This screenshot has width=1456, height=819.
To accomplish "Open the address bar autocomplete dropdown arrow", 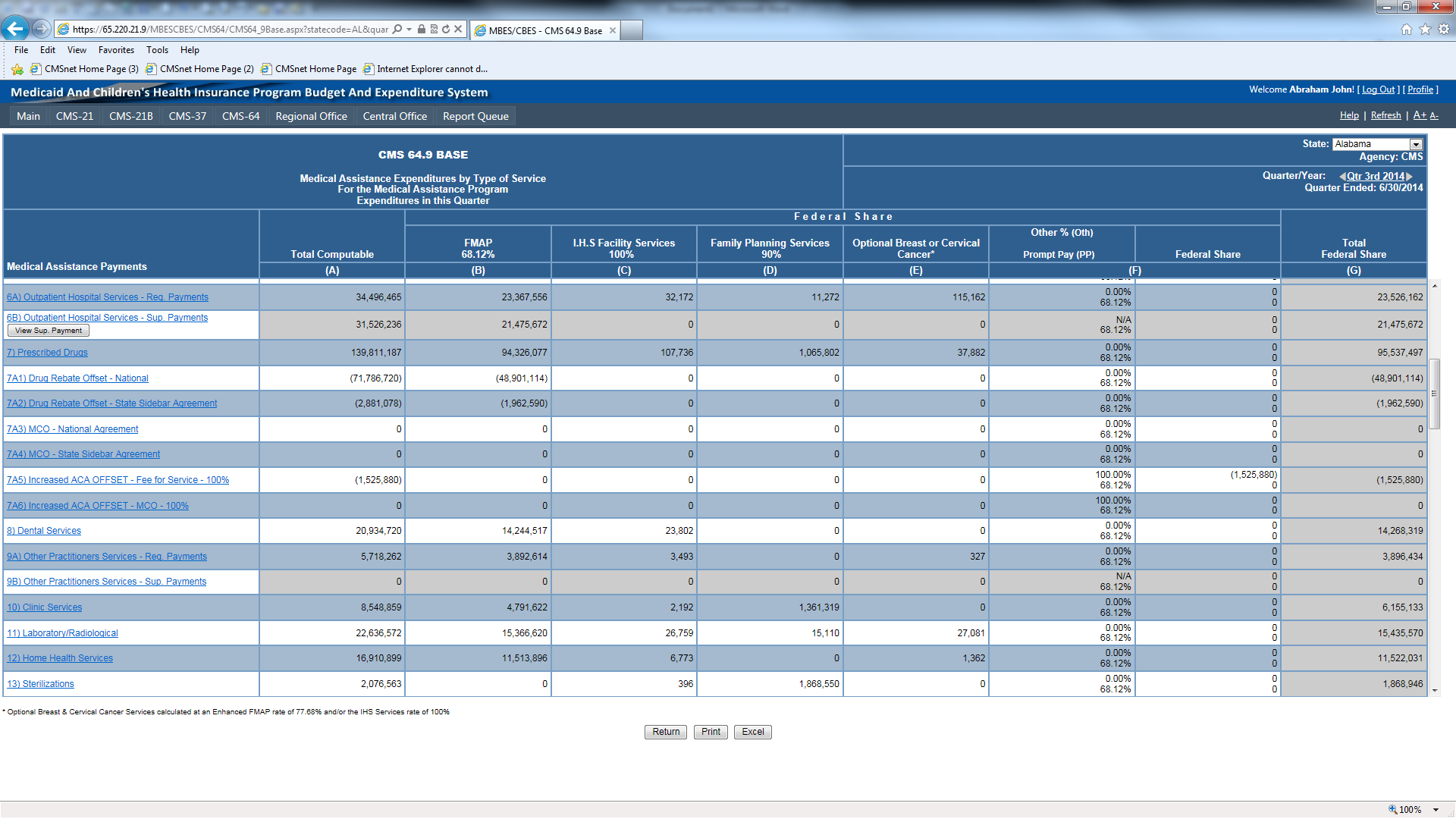I will [x=409, y=30].
